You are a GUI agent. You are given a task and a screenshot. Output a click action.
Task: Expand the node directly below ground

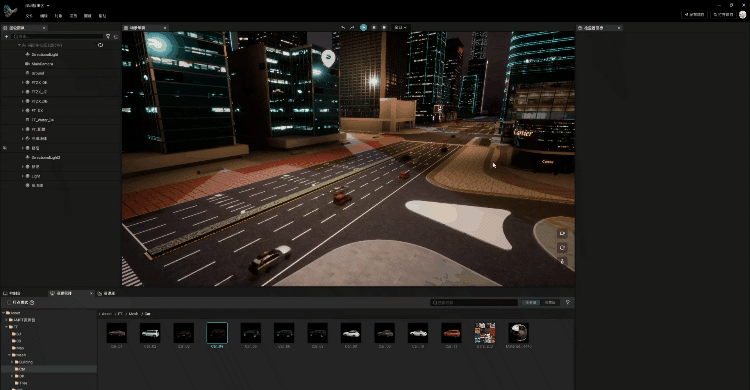point(23,82)
